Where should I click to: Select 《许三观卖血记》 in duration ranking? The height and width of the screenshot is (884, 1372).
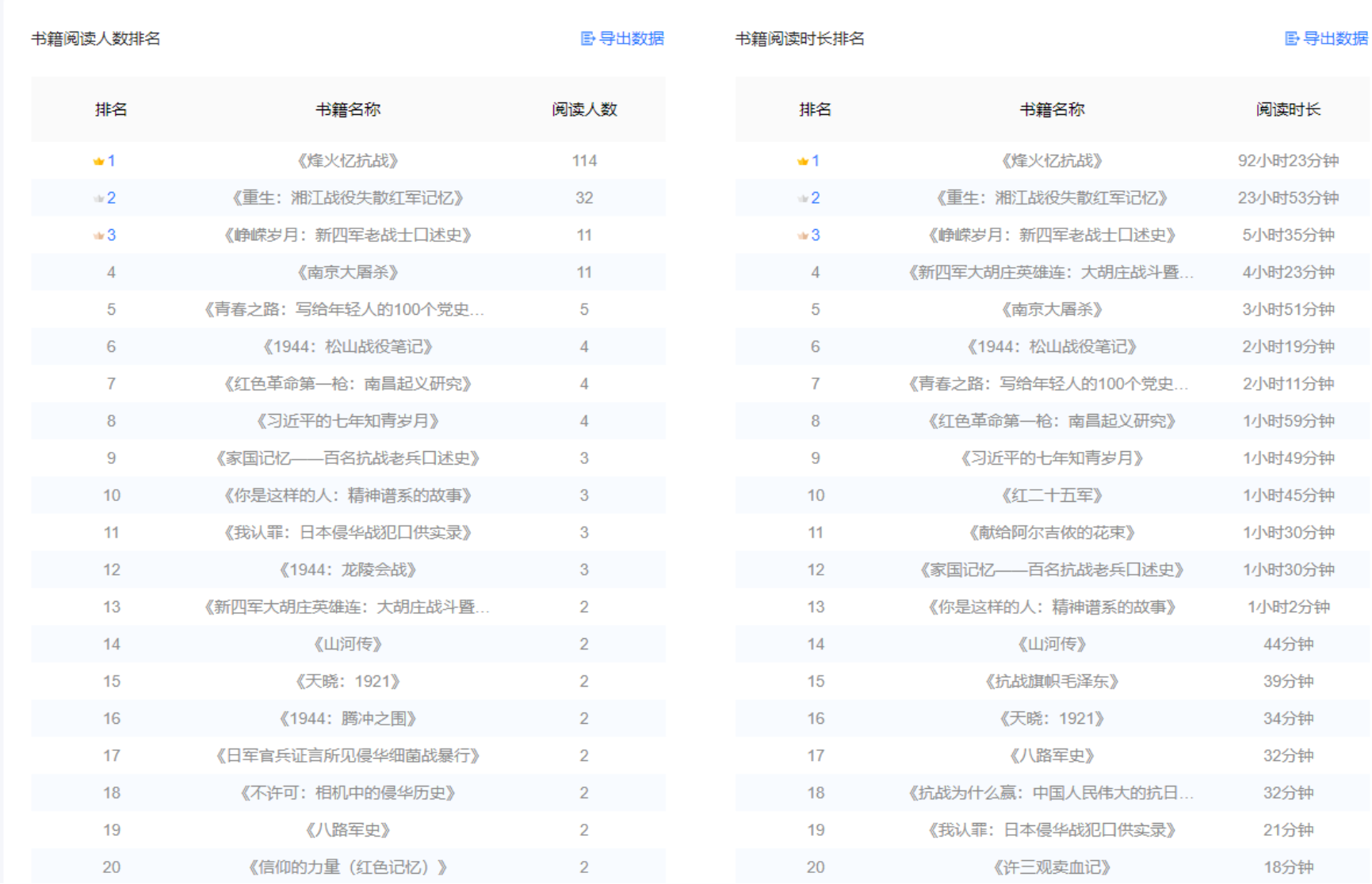tap(1052, 867)
